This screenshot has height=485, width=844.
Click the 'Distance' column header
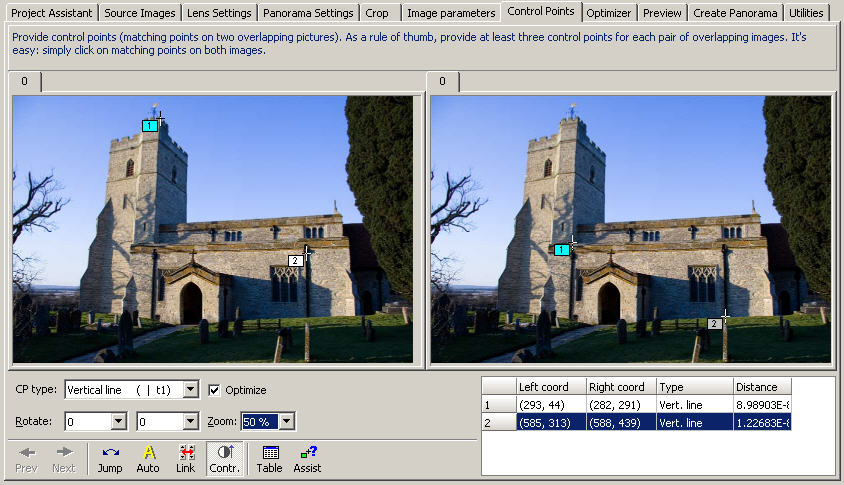point(762,386)
